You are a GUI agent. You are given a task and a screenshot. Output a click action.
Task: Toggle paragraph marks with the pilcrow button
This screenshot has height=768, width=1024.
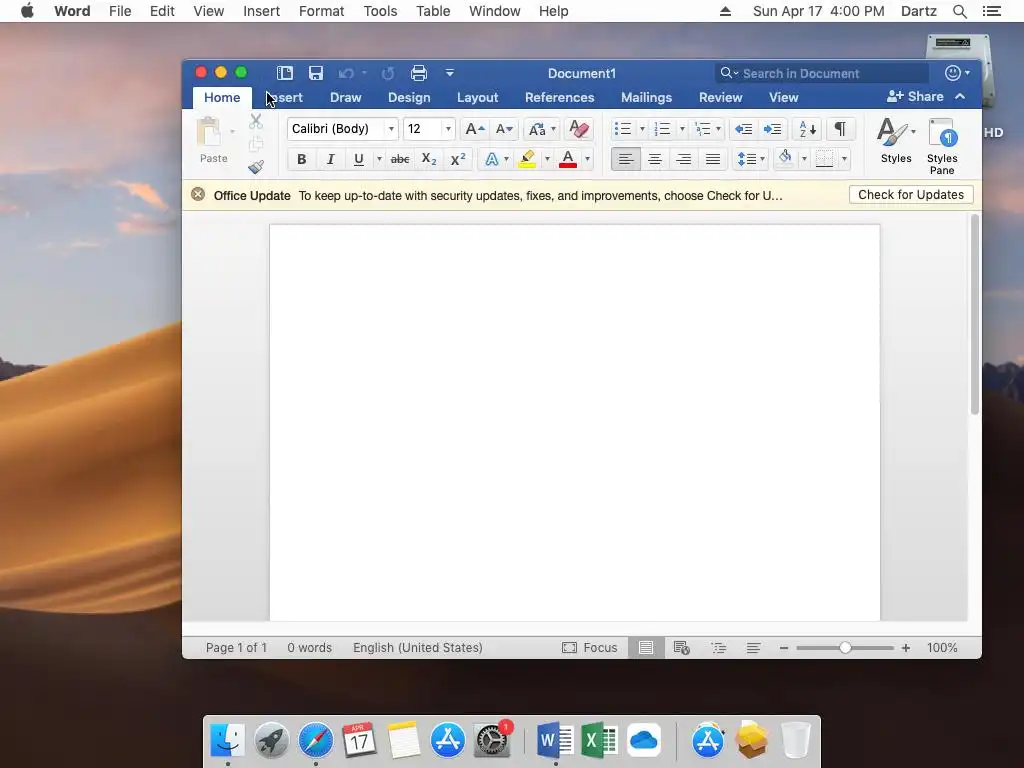point(840,129)
